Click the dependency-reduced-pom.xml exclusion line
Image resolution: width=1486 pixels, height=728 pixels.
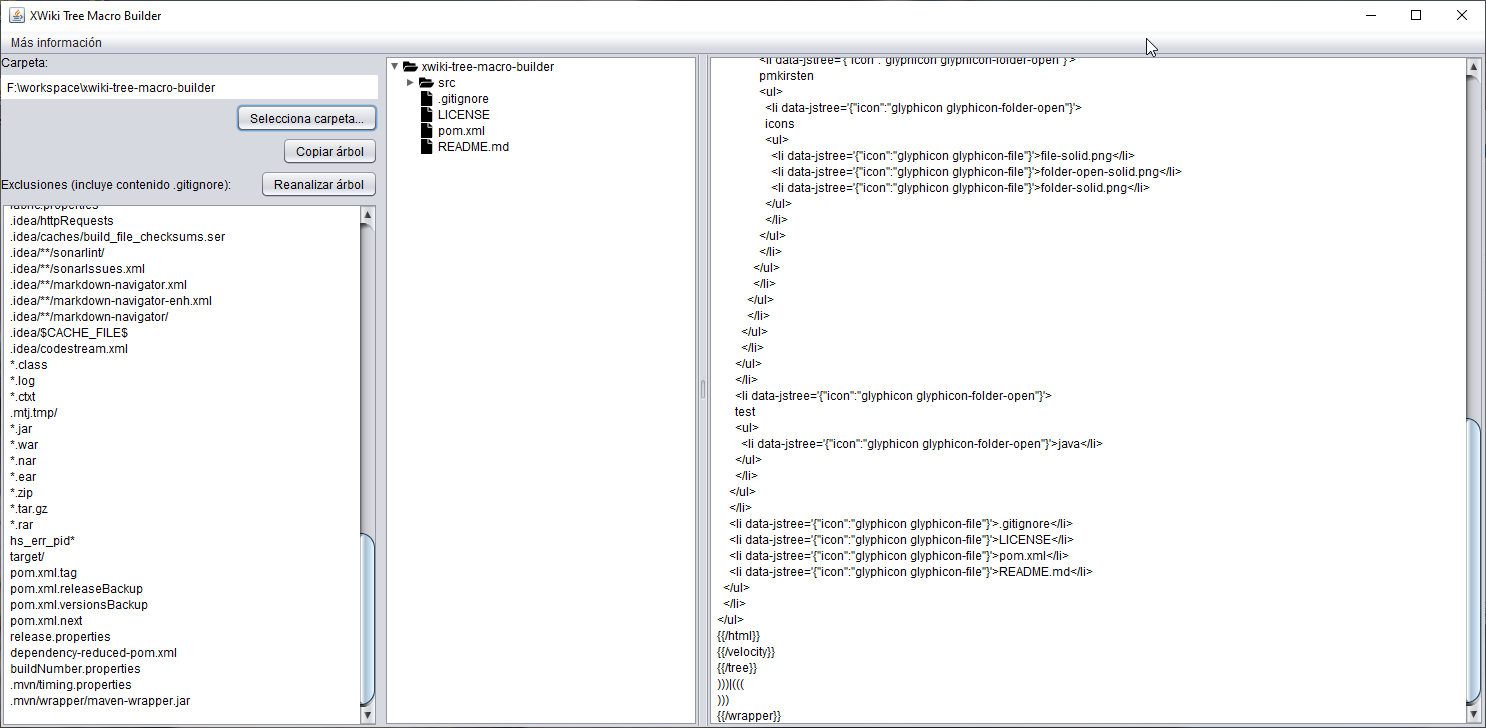coord(93,653)
